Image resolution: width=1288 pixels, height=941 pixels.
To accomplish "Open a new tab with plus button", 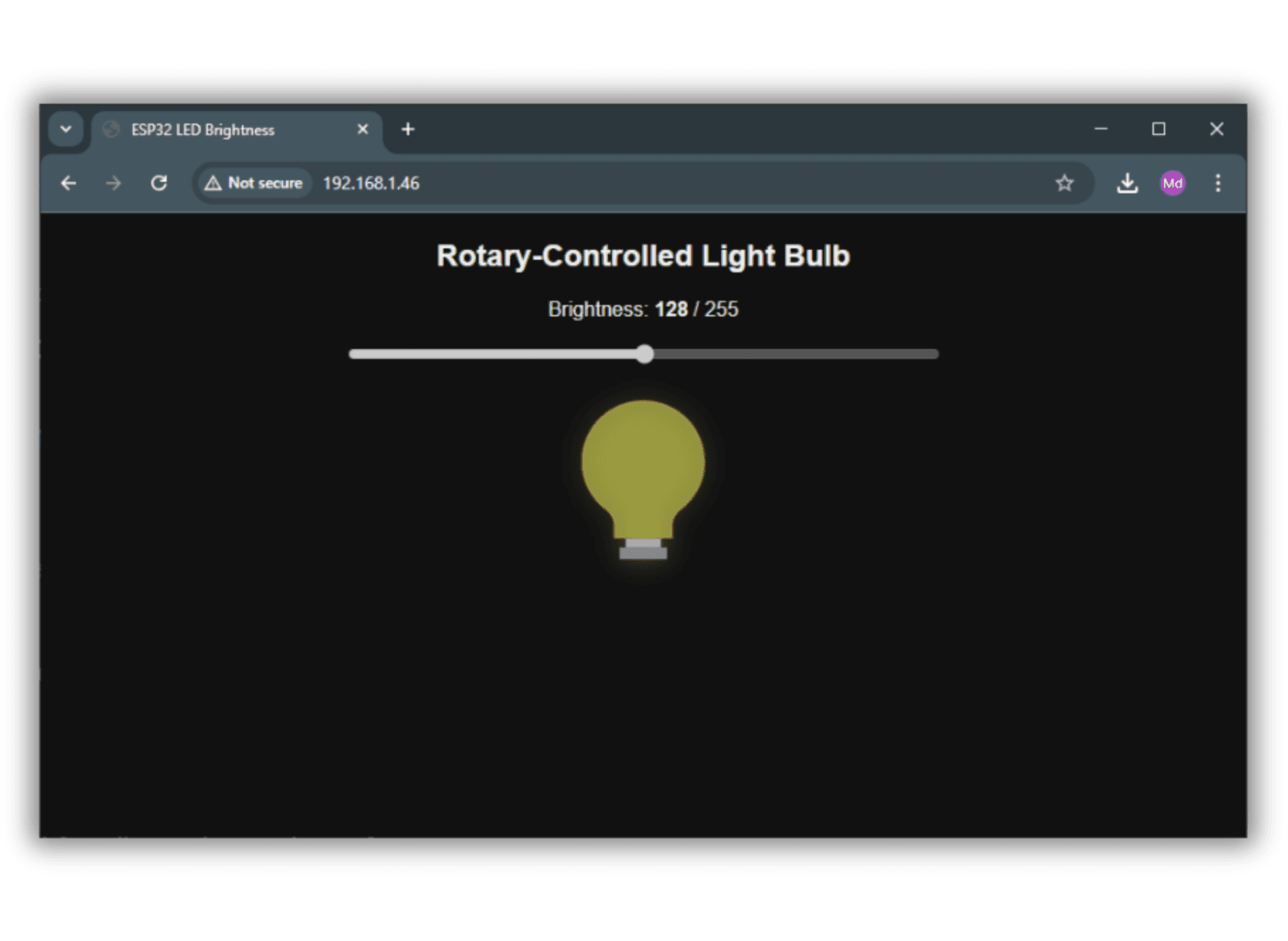I will [408, 129].
